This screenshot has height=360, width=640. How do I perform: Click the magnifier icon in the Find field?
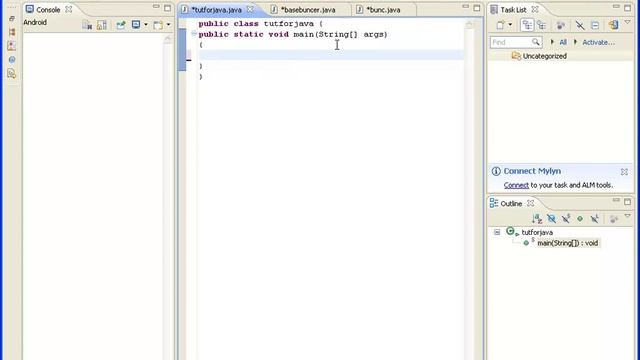[x=536, y=42]
